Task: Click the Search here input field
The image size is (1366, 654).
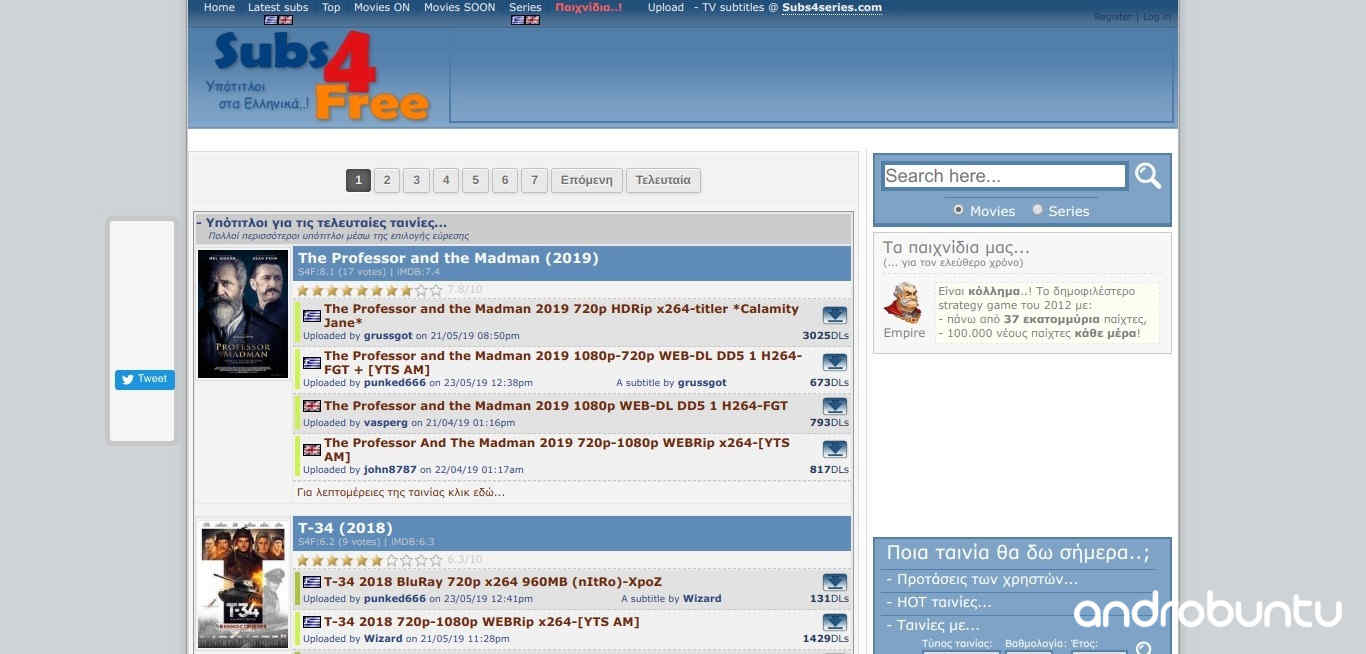Action: [1004, 176]
